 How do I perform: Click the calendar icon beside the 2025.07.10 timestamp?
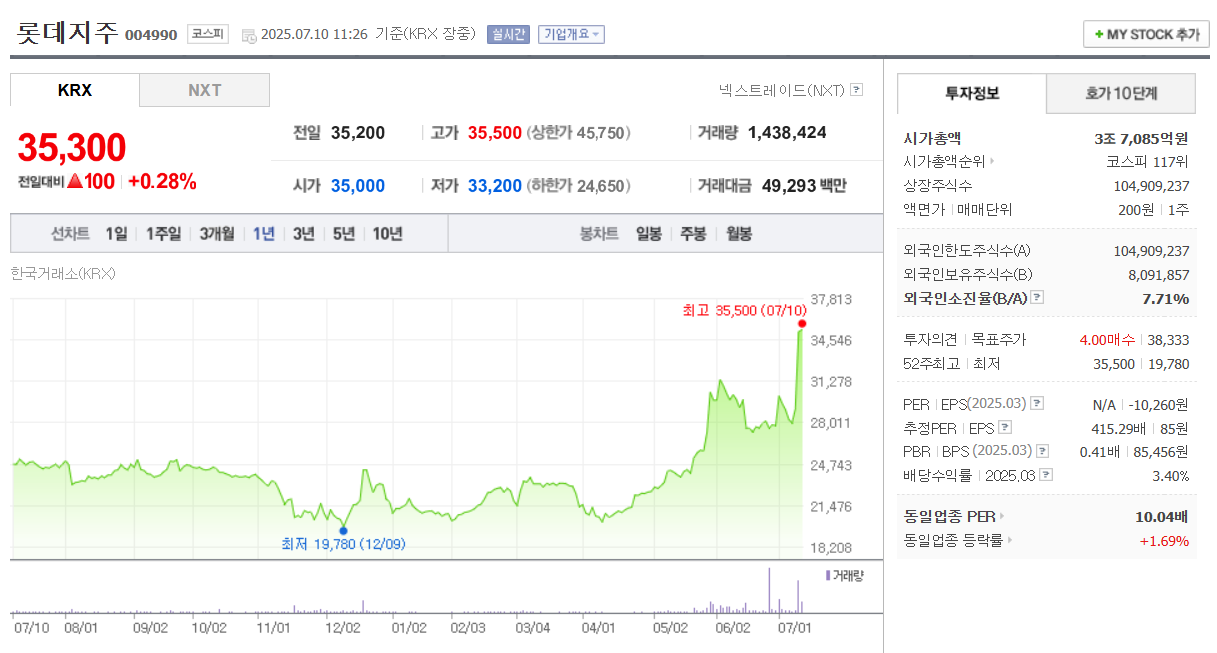point(249,35)
